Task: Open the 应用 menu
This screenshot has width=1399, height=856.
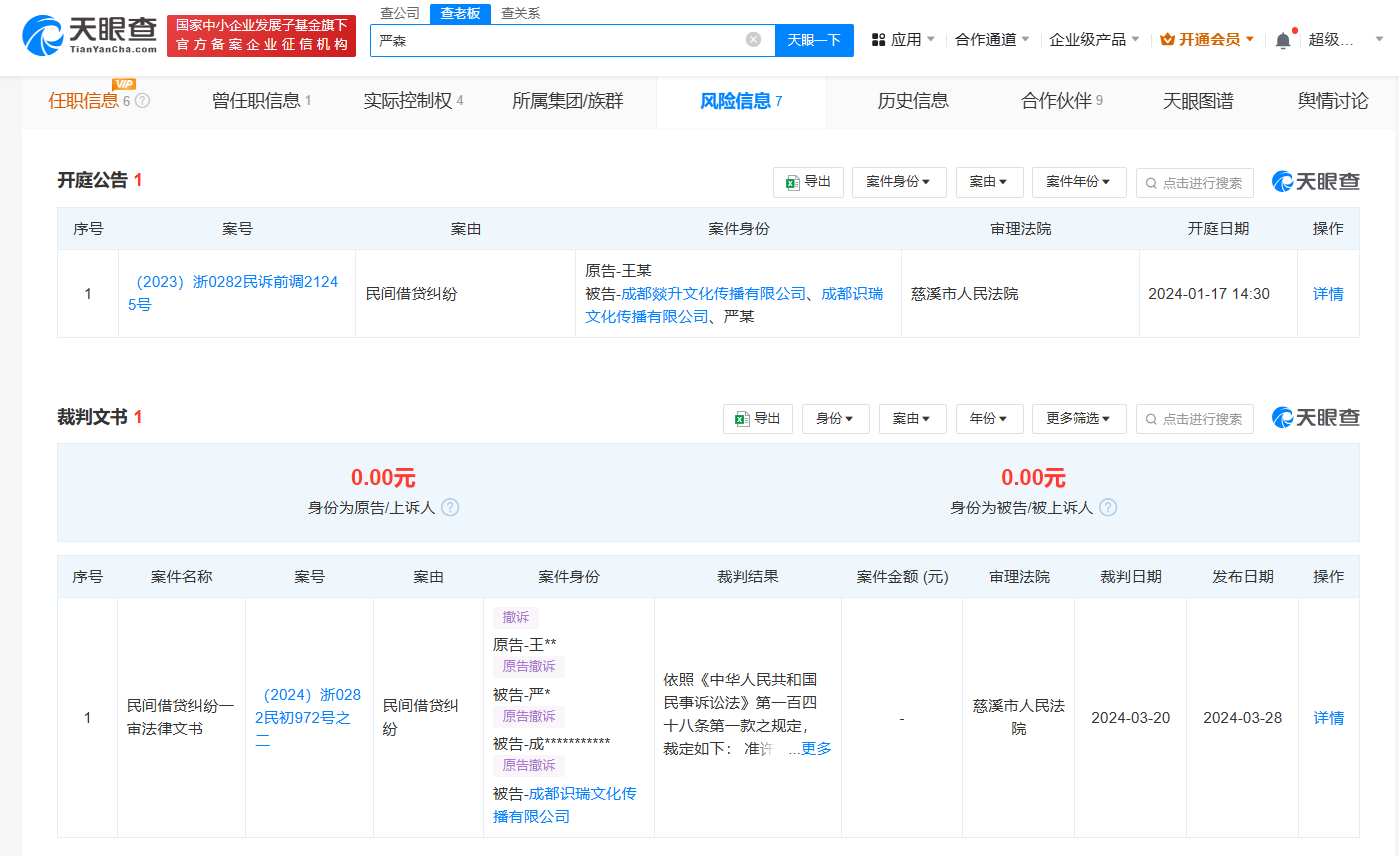Action: click(x=903, y=40)
